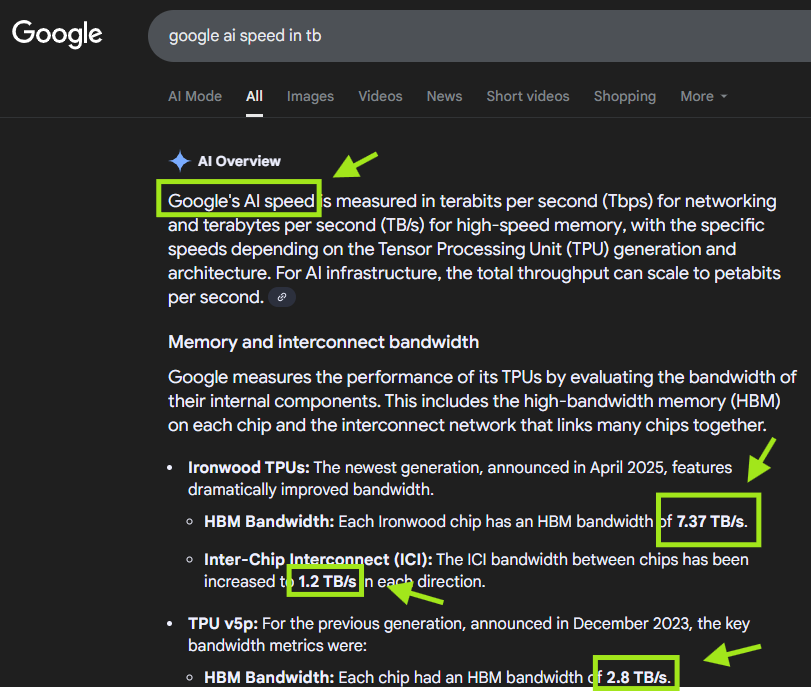Open the Images tab
This screenshot has width=811, height=691.
[x=310, y=96]
